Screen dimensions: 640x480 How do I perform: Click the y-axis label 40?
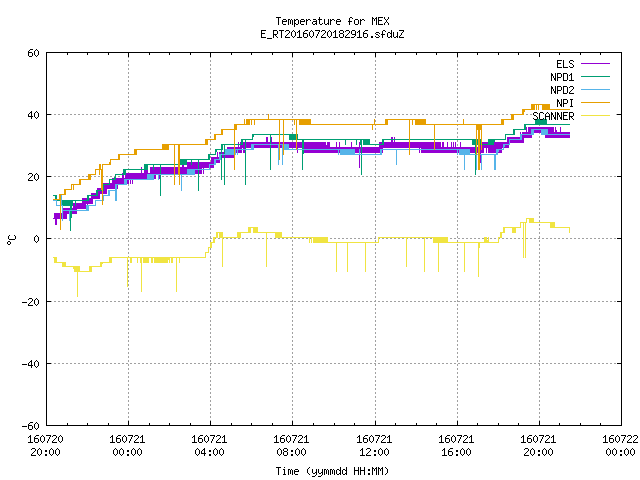pos(33,115)
